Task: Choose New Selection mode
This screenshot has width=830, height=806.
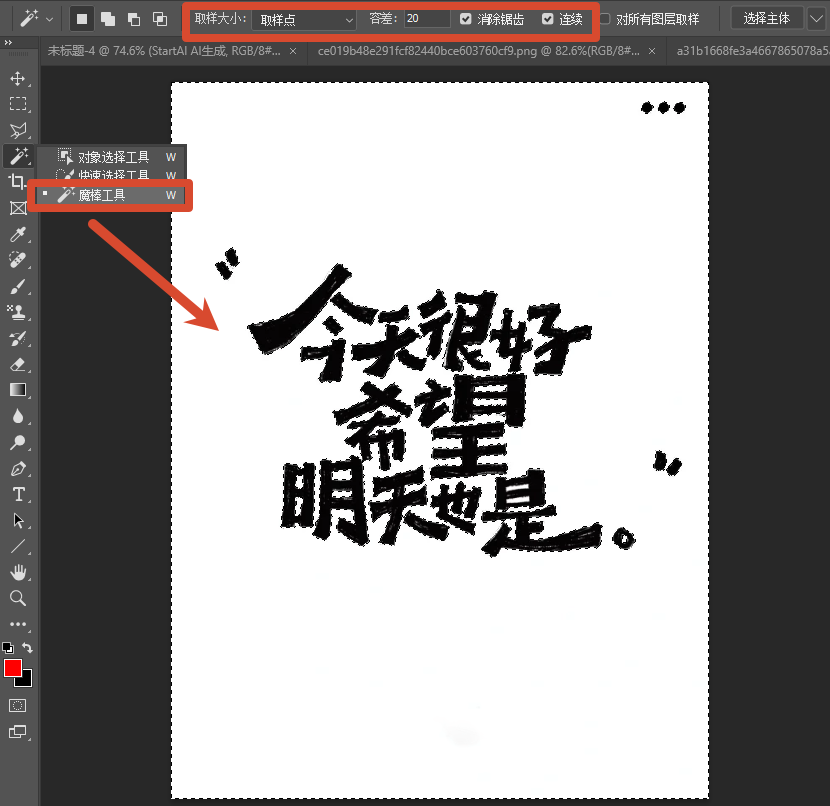Action: [x=82, y=20]
